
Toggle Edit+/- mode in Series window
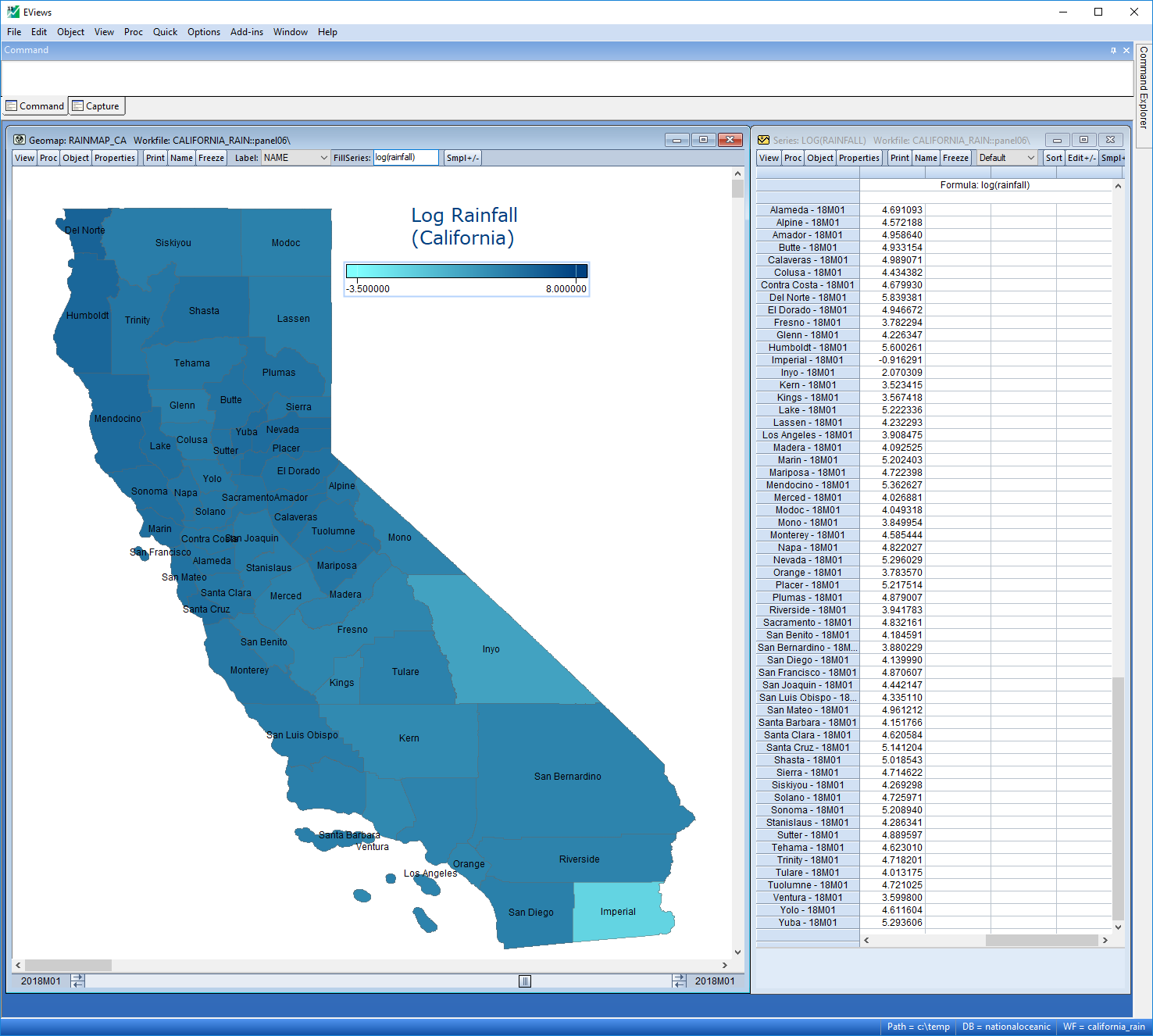1081,158
